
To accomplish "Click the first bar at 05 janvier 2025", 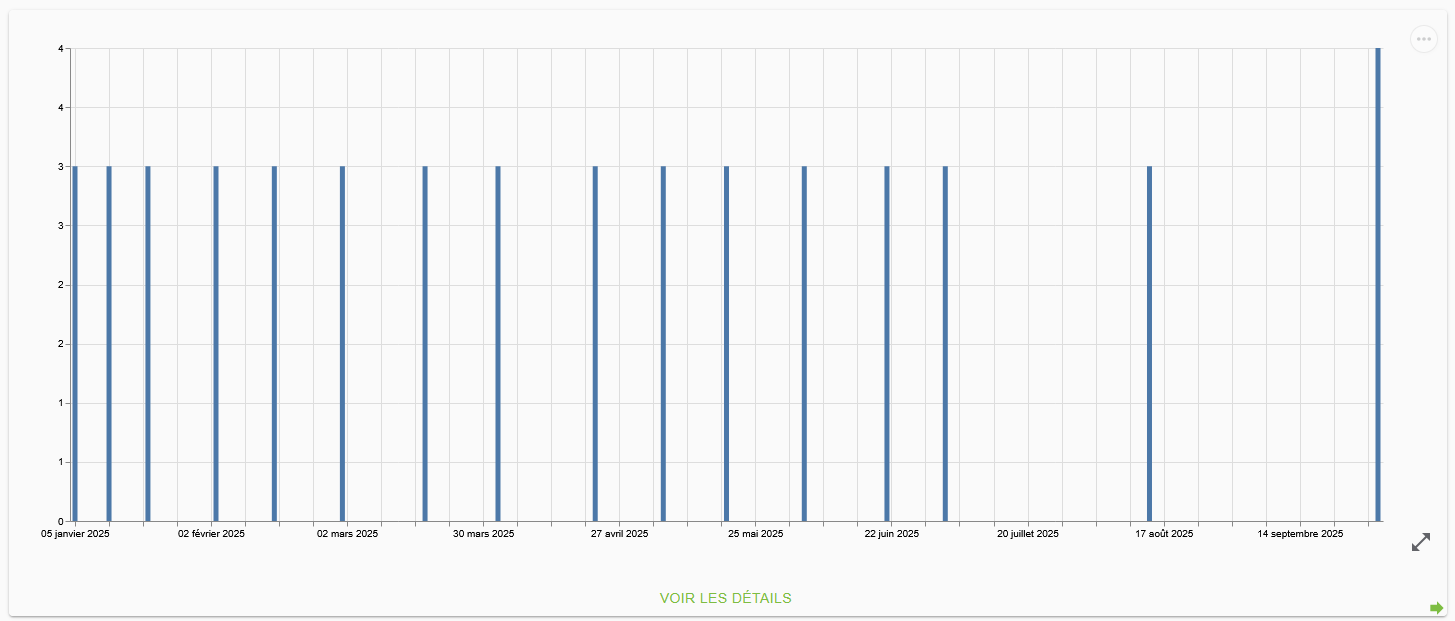I will 75,344.
